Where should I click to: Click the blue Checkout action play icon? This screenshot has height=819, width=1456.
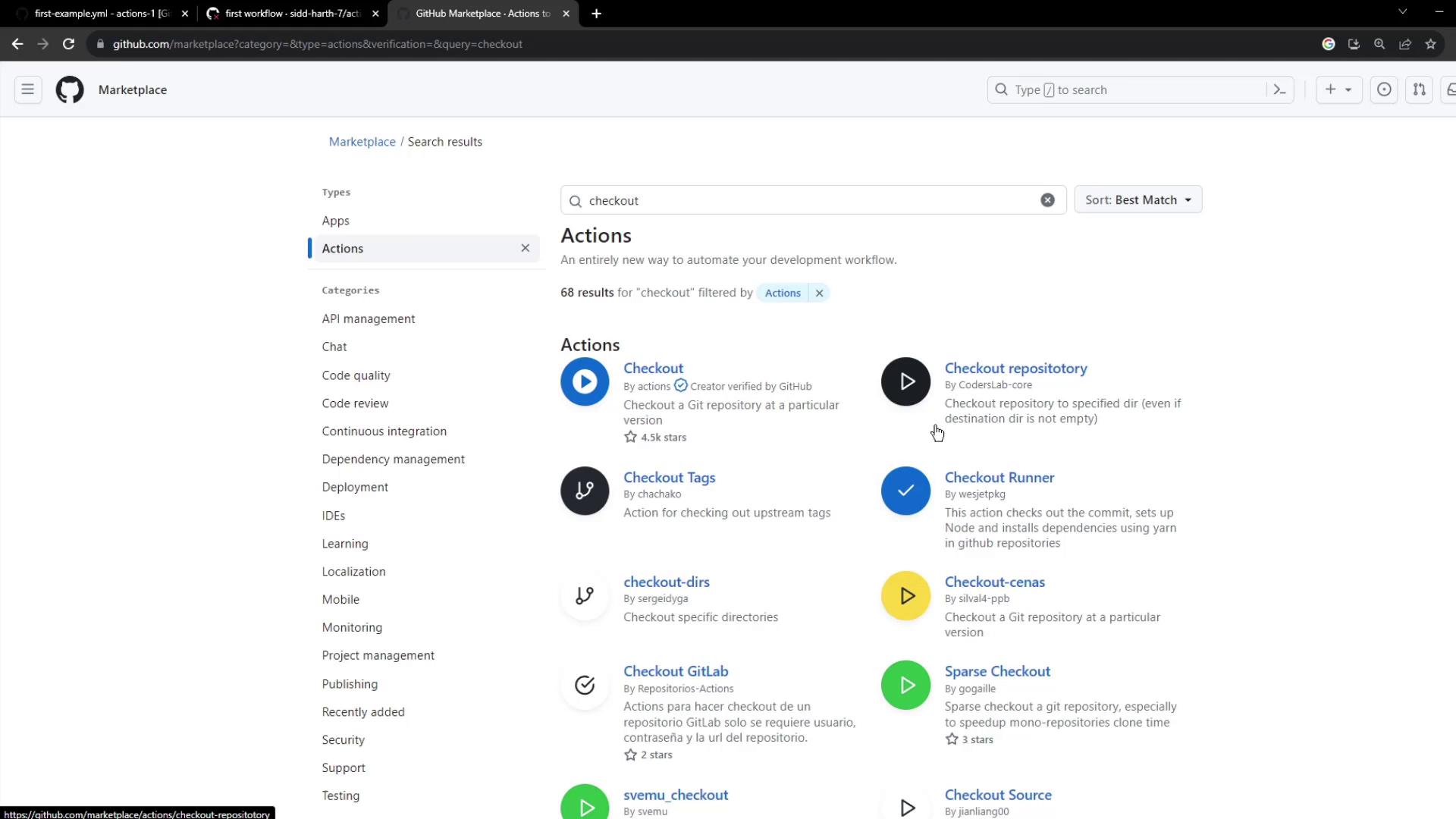pos(585,381)
